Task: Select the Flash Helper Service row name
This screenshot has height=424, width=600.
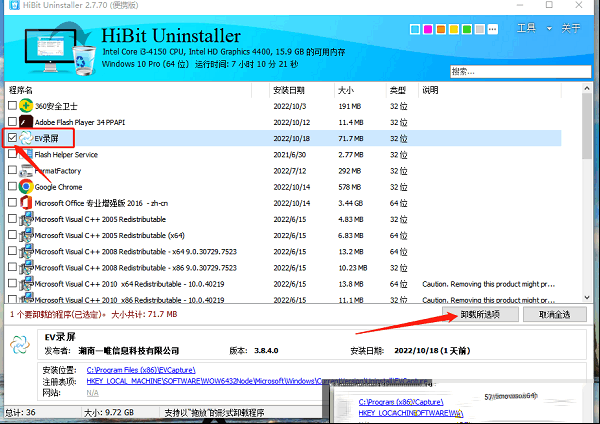Action: tap(66, 155)
